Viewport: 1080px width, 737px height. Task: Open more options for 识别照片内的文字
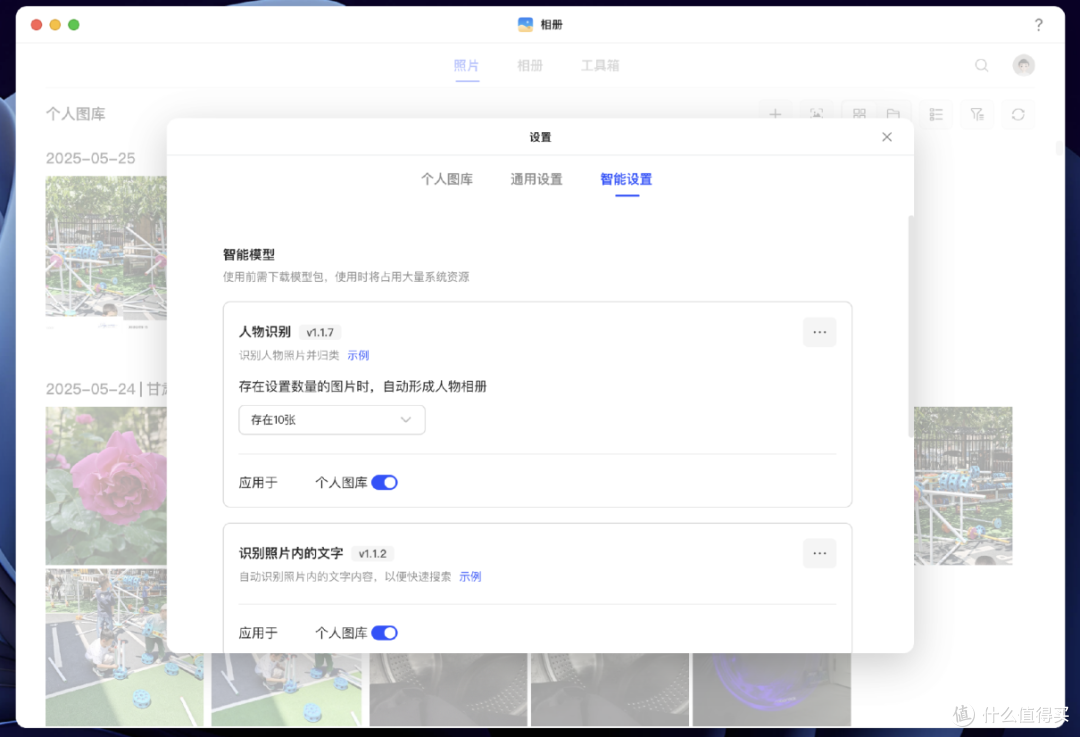pyautogui.click(x=820, y=553)
